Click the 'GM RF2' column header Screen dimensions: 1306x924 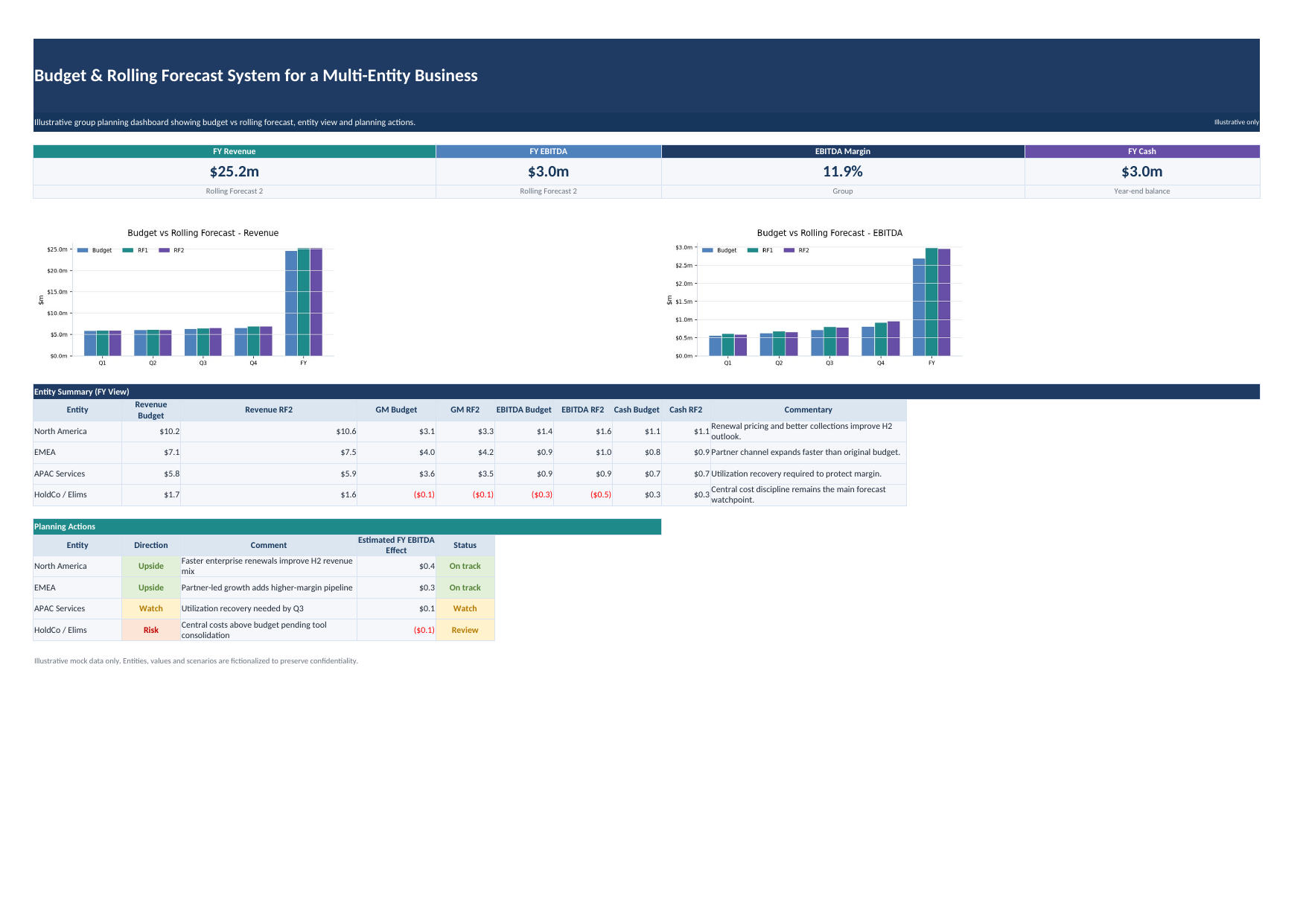465,410
